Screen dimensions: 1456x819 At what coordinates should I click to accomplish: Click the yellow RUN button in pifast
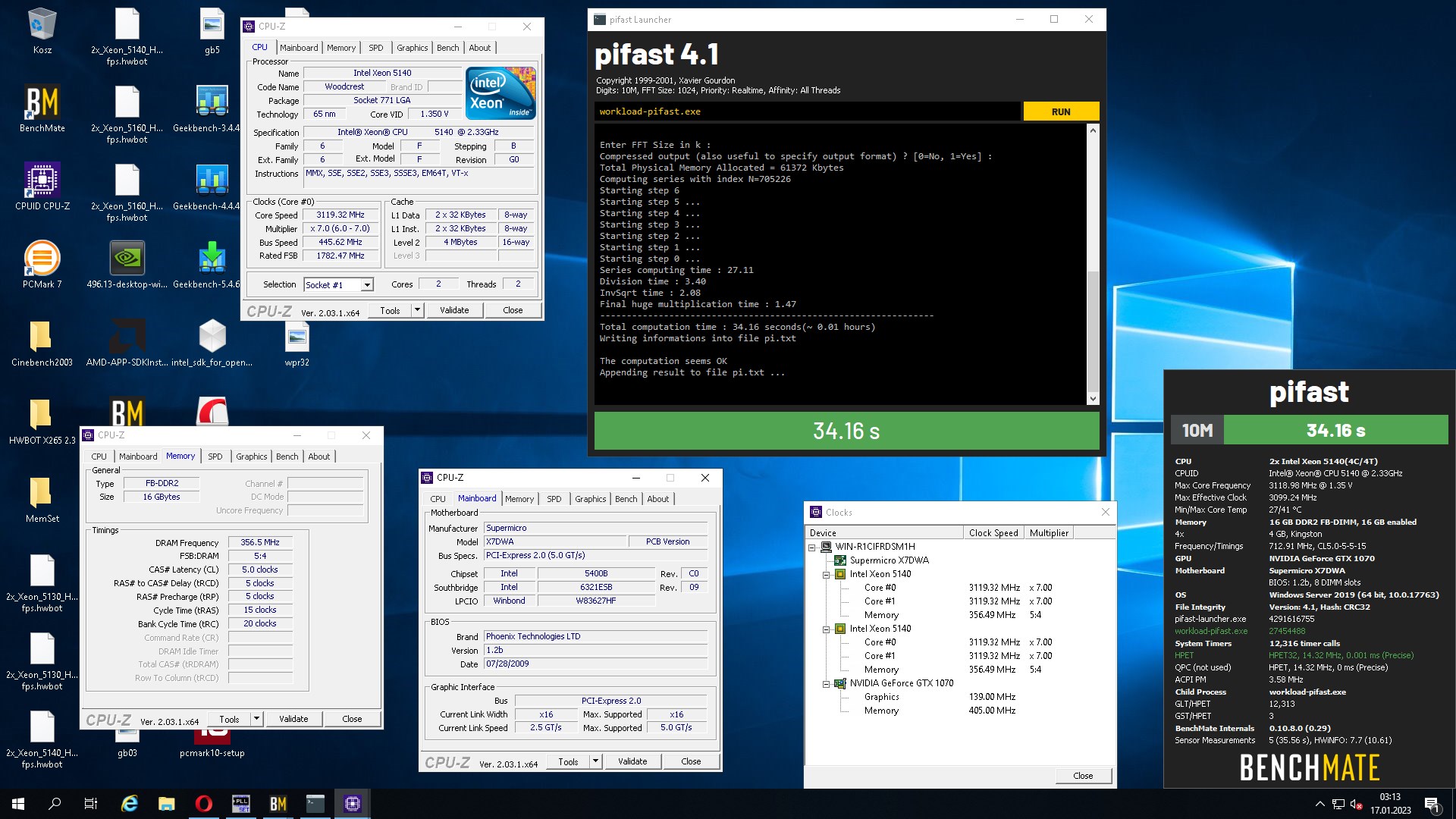[1061, 111]
